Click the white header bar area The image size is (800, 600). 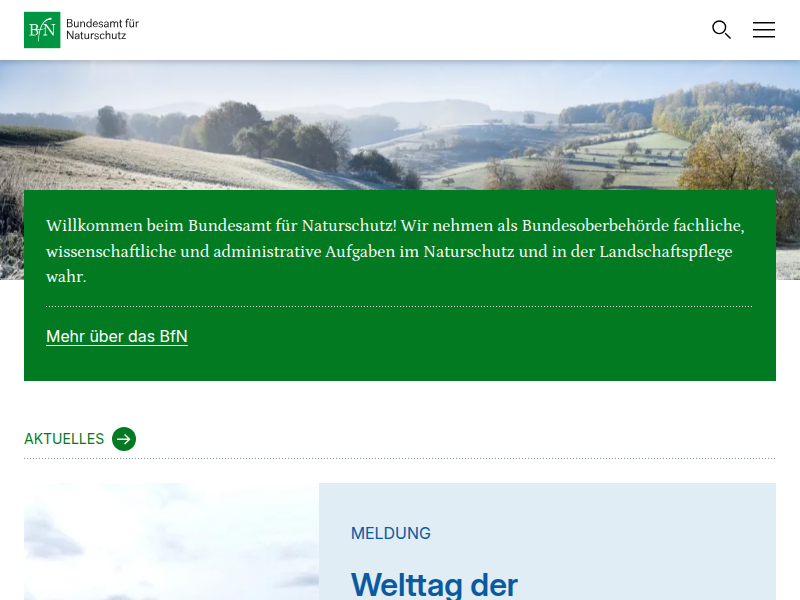click(x=400, y=30)
